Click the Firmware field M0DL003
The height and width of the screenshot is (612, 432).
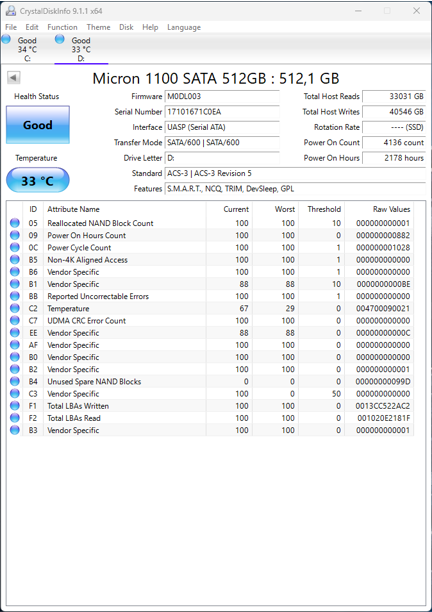222,96
